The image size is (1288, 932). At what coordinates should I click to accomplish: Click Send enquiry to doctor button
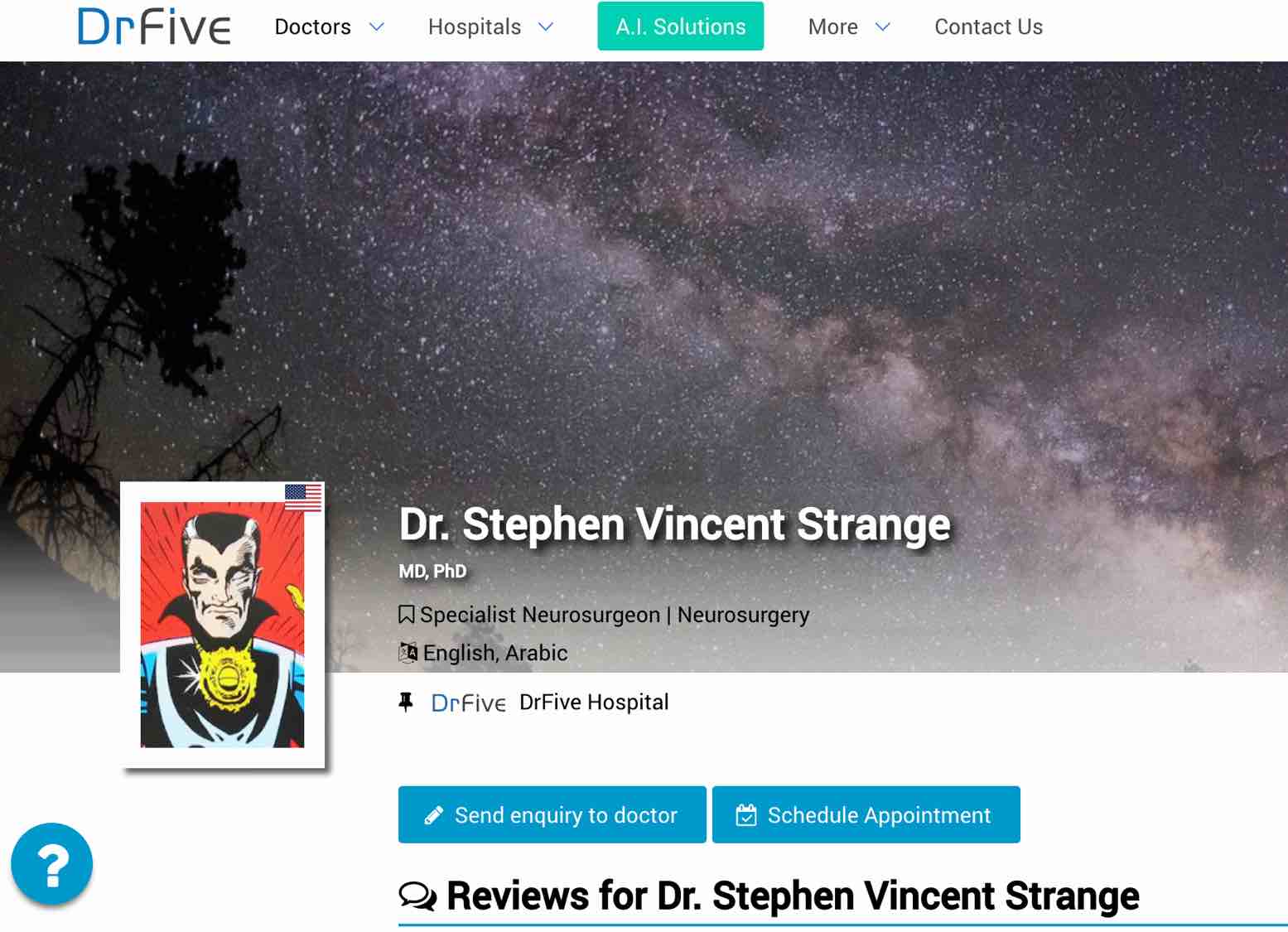click(x=552, y=815)
